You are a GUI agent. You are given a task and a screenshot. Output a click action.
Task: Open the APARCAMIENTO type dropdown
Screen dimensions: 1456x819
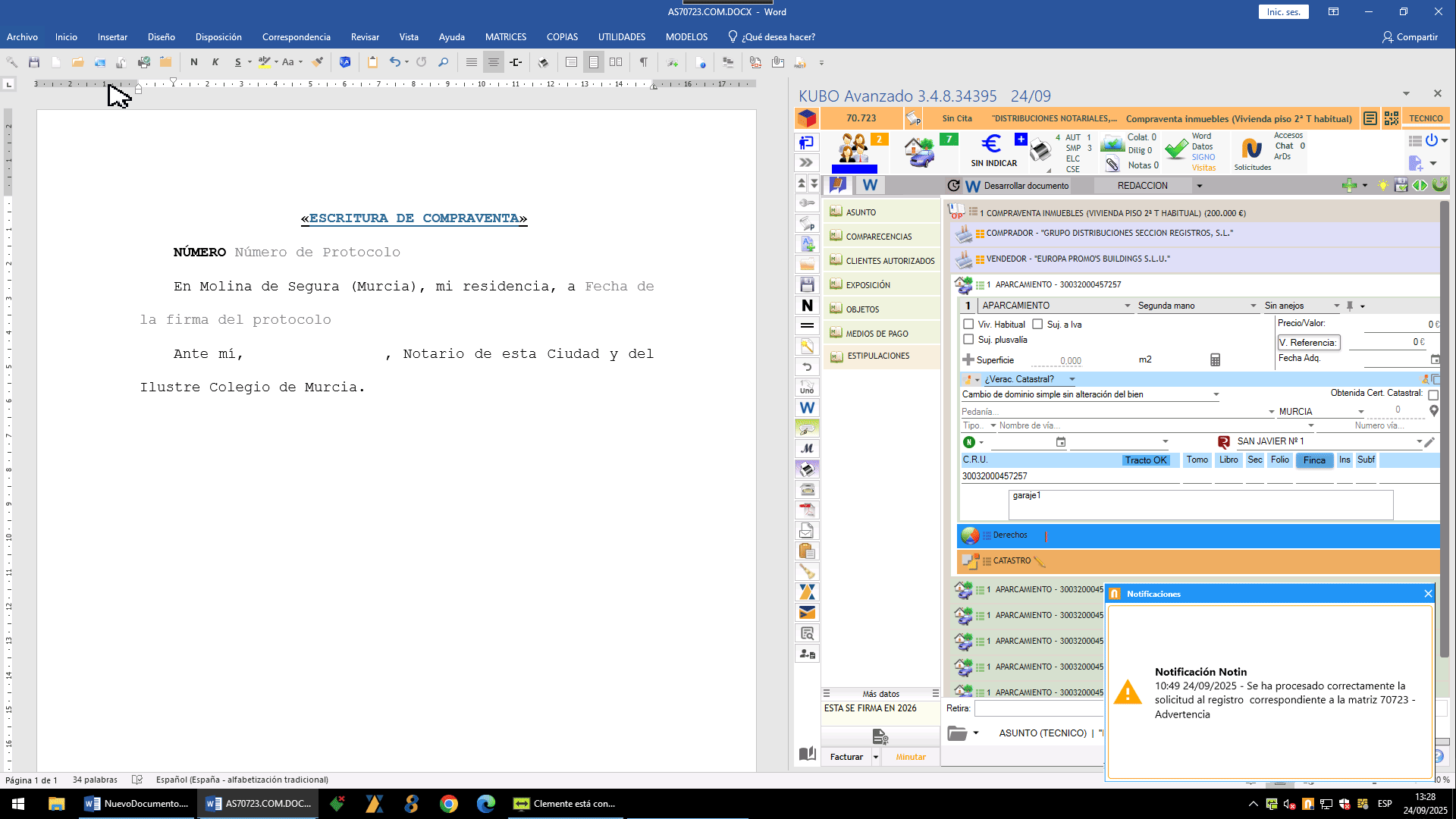pyautogui.click(x=1128, y=306)
